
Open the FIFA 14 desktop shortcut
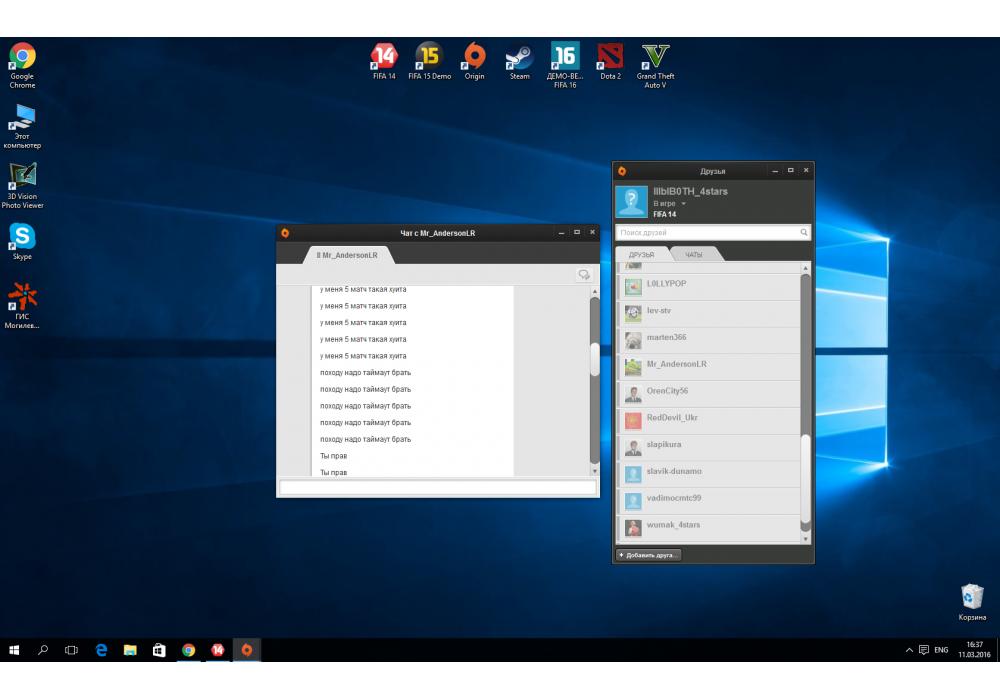click(384, 57)
